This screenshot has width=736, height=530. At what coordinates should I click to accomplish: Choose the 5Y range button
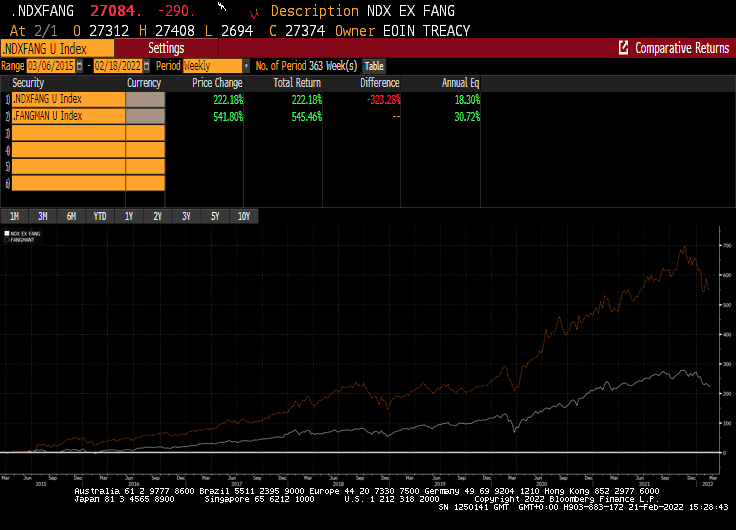pos(215,216)
